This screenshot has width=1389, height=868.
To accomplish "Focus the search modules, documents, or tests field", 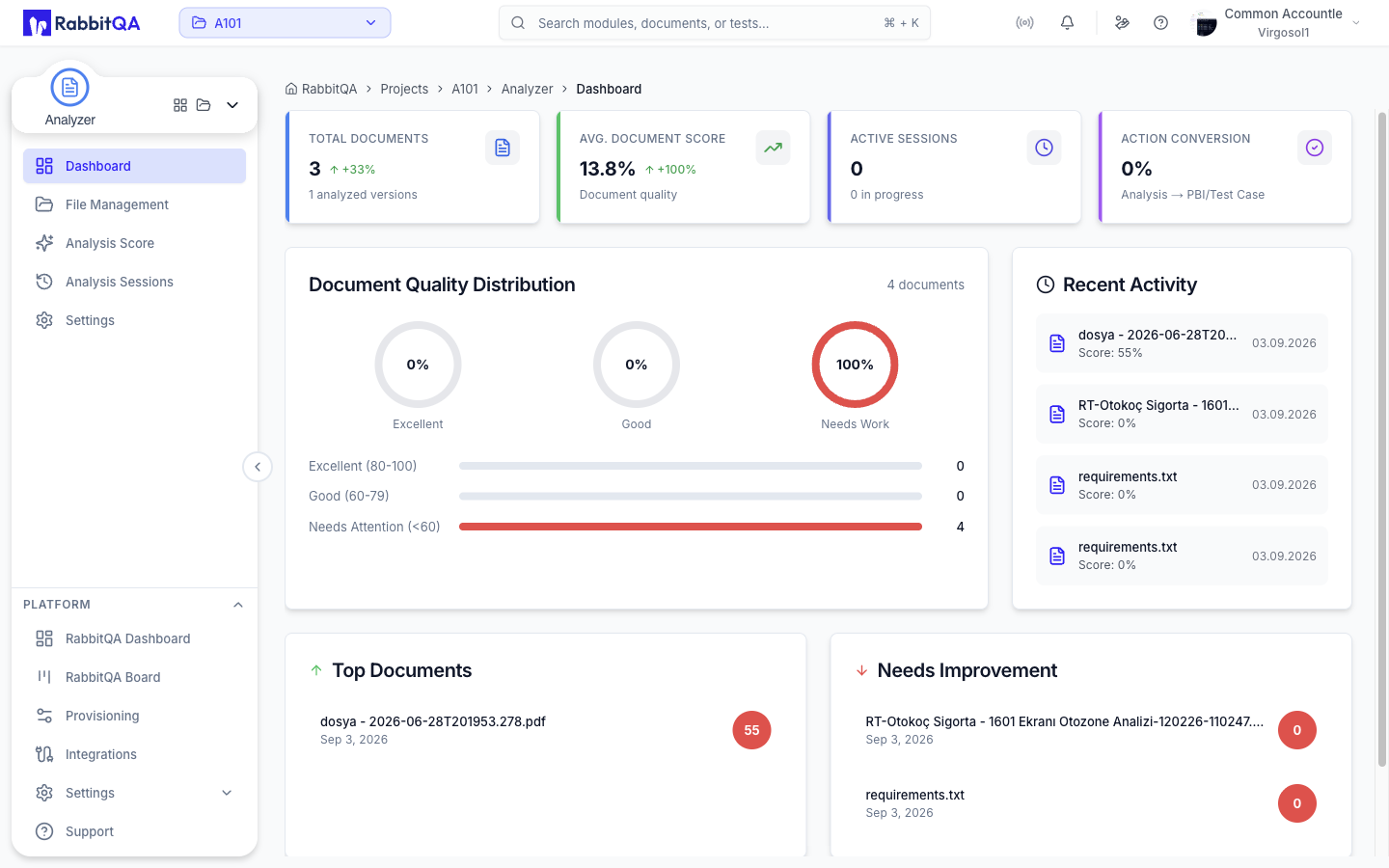I will click(715, 23).
